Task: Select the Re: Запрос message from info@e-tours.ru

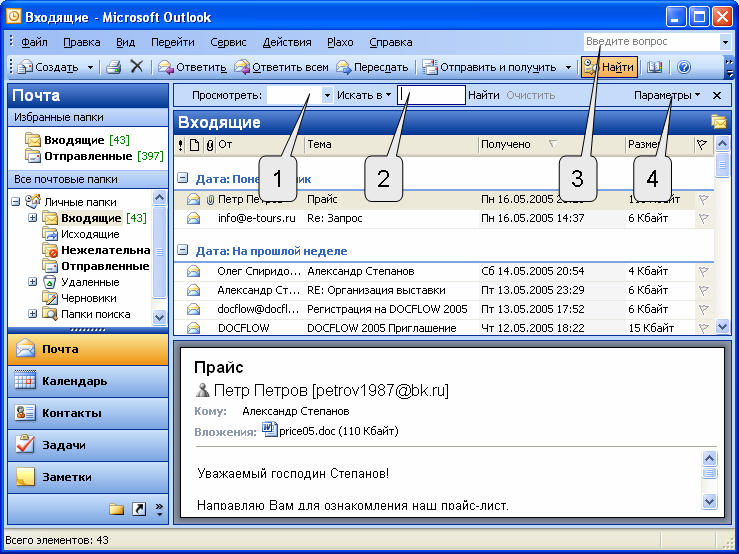Action: pyautogui.click(x=443, y=218)
